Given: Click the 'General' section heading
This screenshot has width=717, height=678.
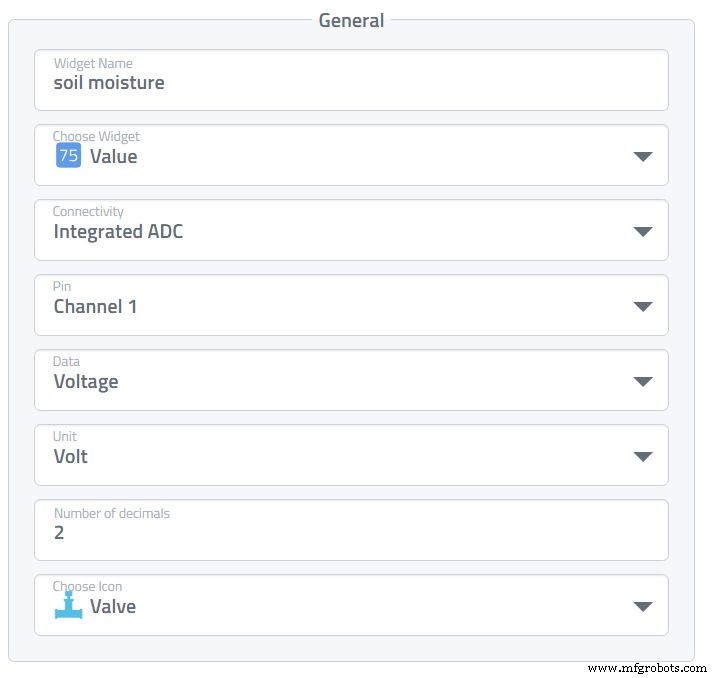Looking at the screenshot, I should coord(351,20).
